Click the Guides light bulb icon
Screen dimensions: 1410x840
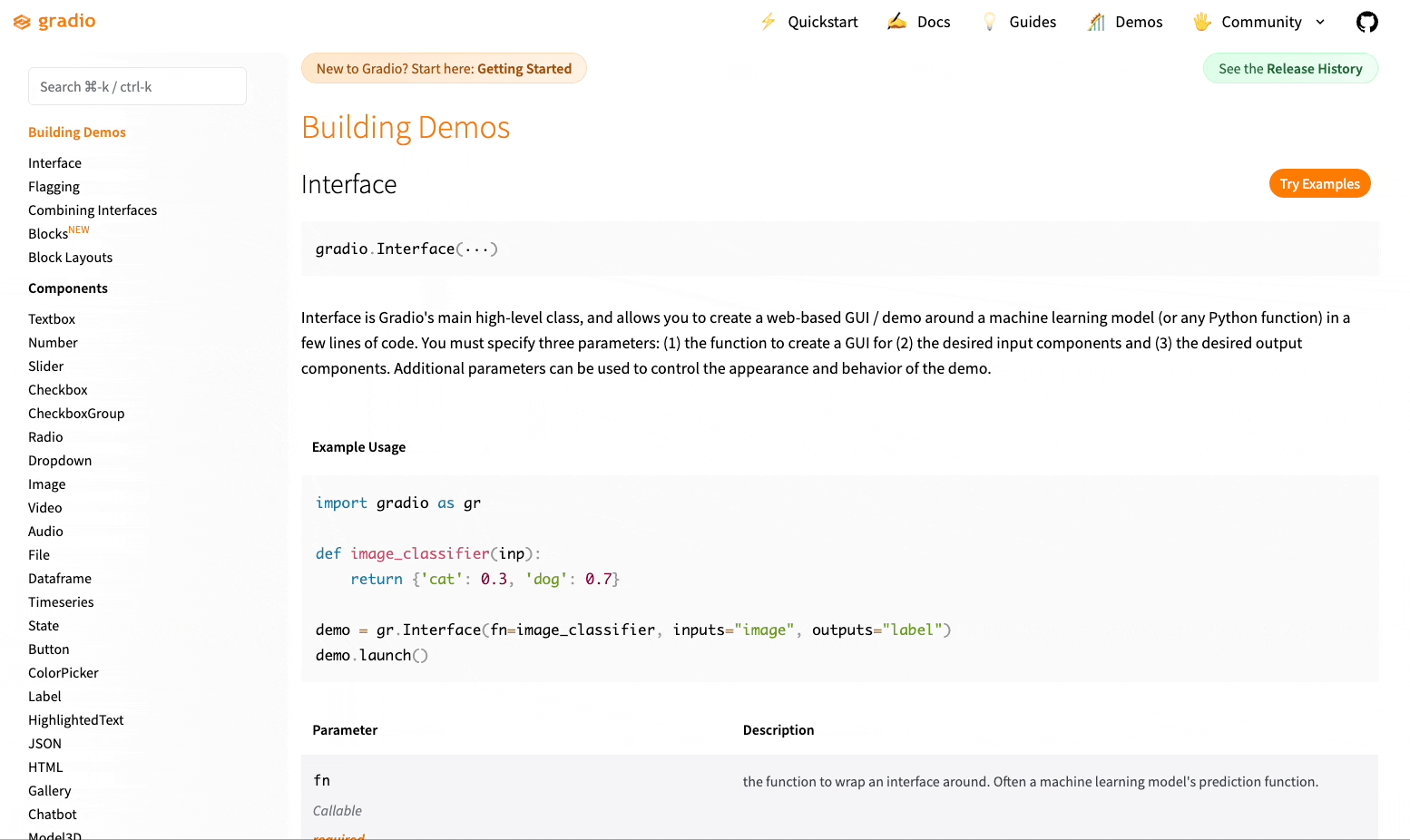990,22
